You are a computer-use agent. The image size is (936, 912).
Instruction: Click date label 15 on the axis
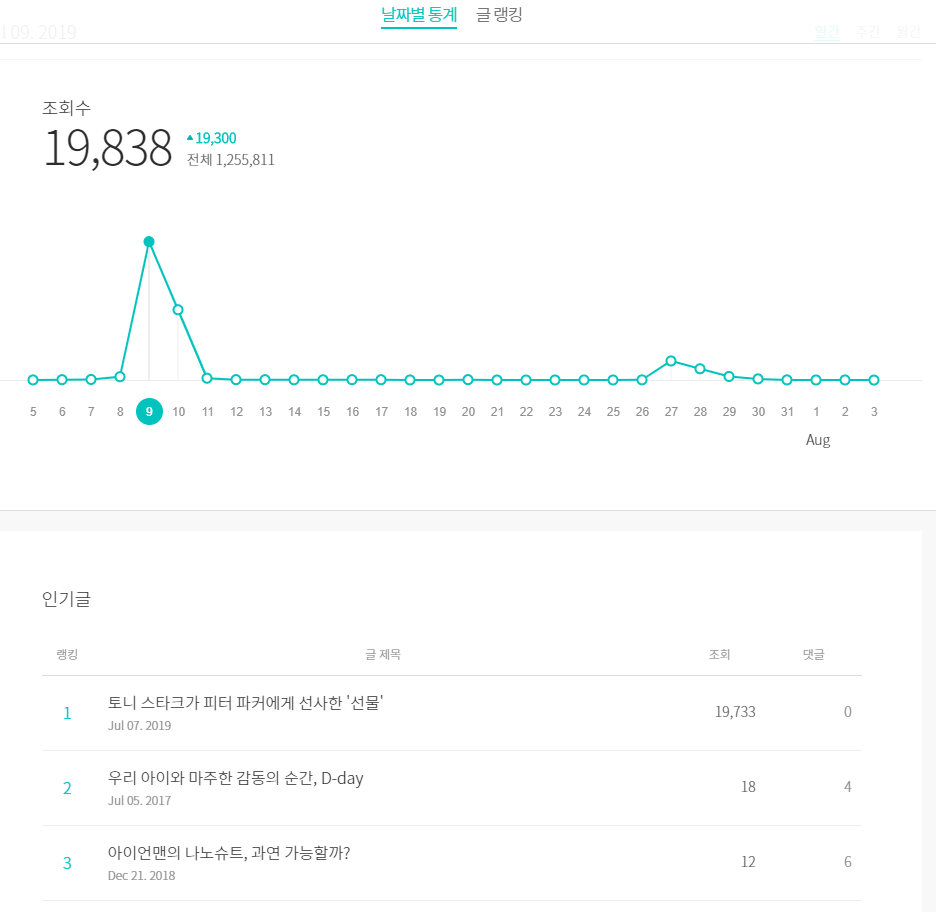click(324, 412)
